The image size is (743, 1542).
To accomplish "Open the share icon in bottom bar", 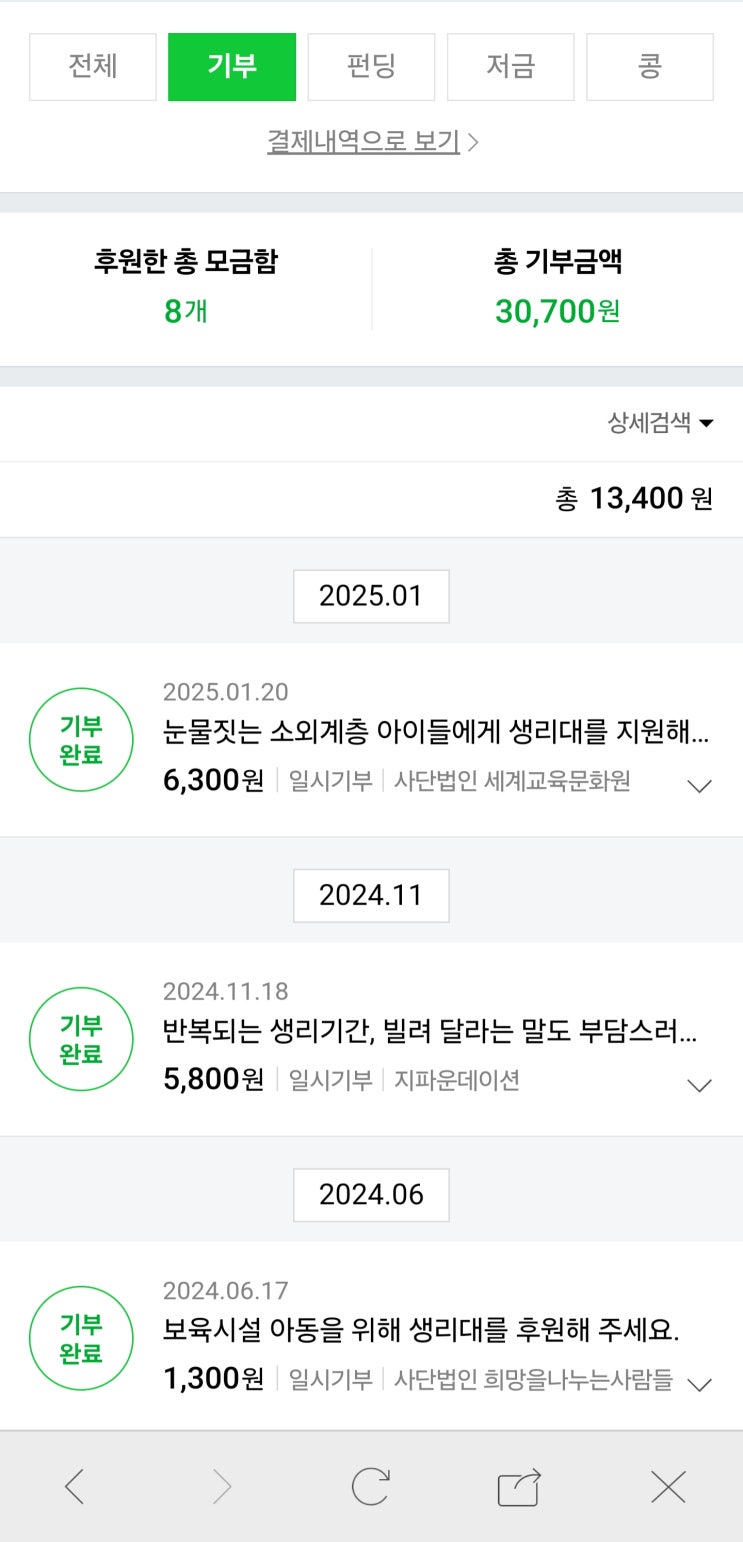I will pos(519,1487).
